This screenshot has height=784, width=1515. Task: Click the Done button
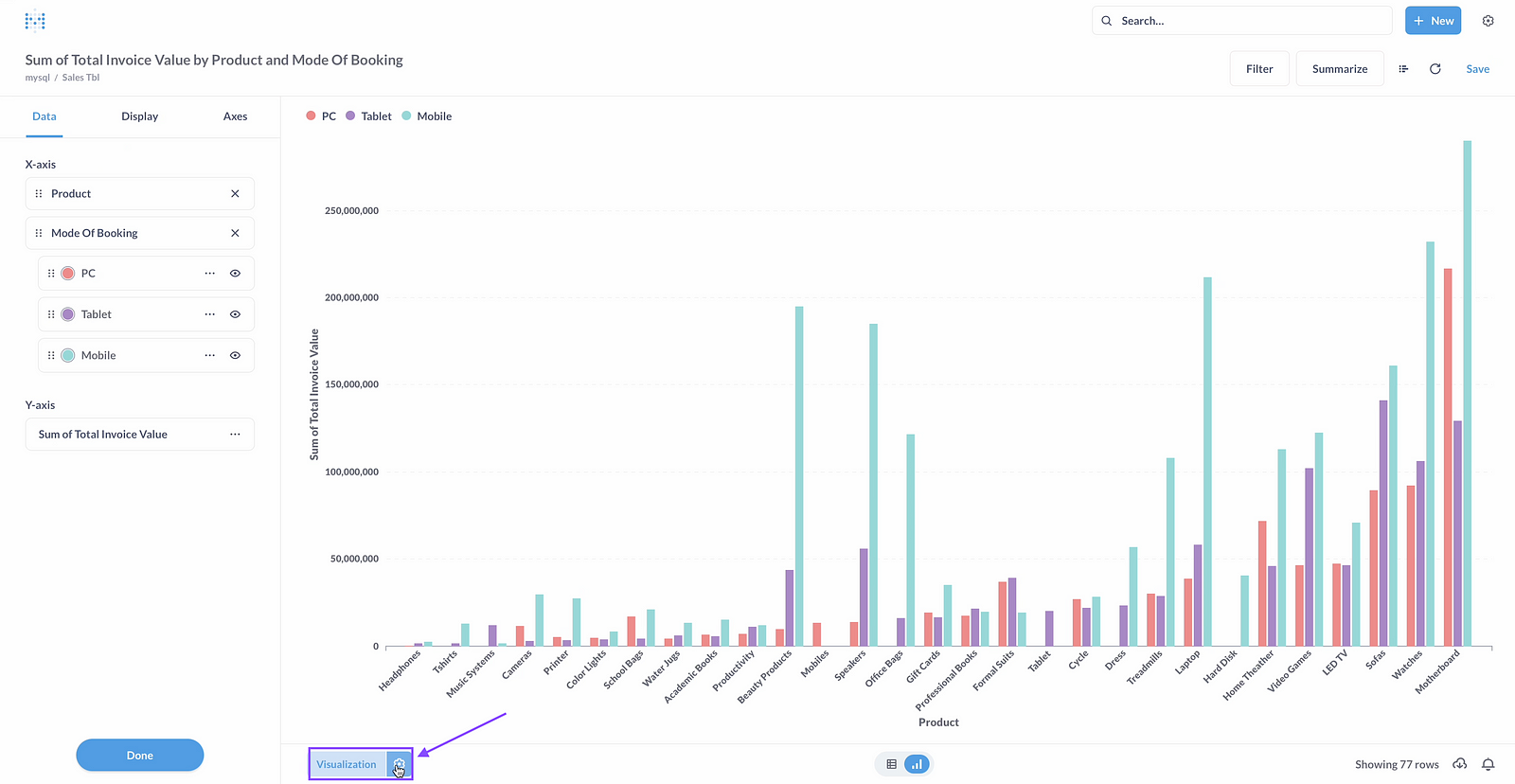tap(139, 756)
